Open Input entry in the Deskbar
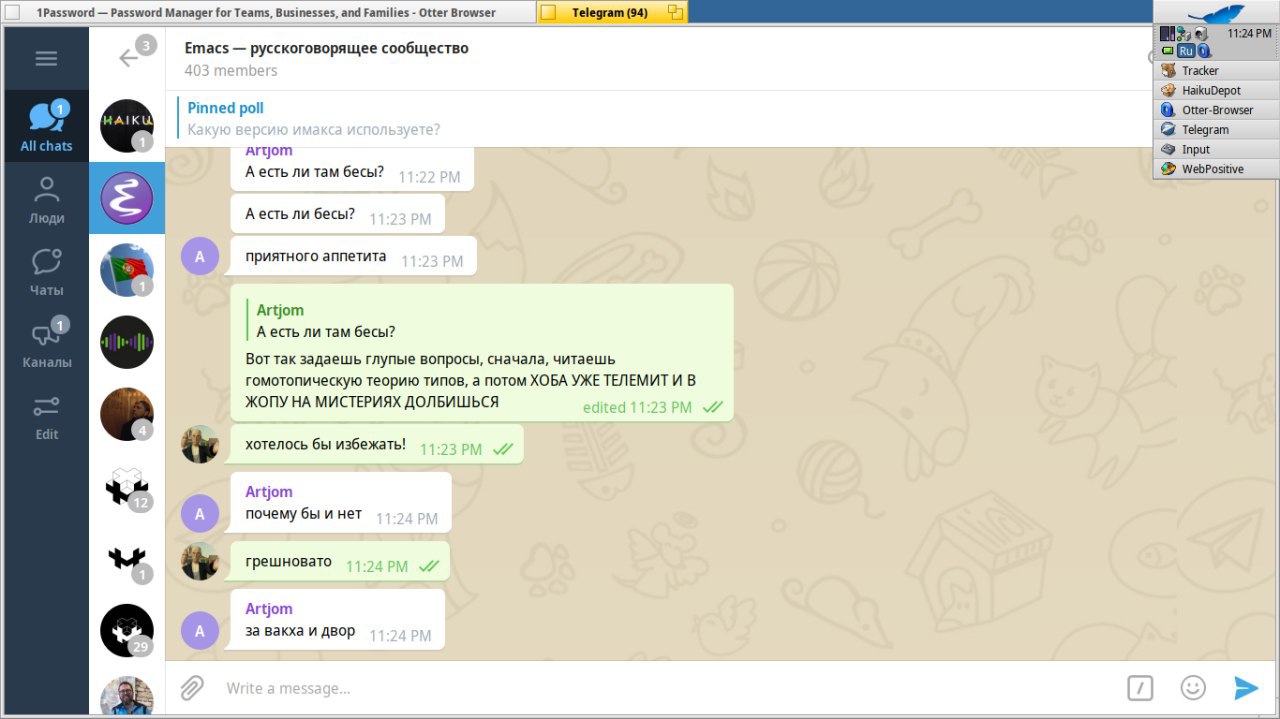 pos(1216,149)
